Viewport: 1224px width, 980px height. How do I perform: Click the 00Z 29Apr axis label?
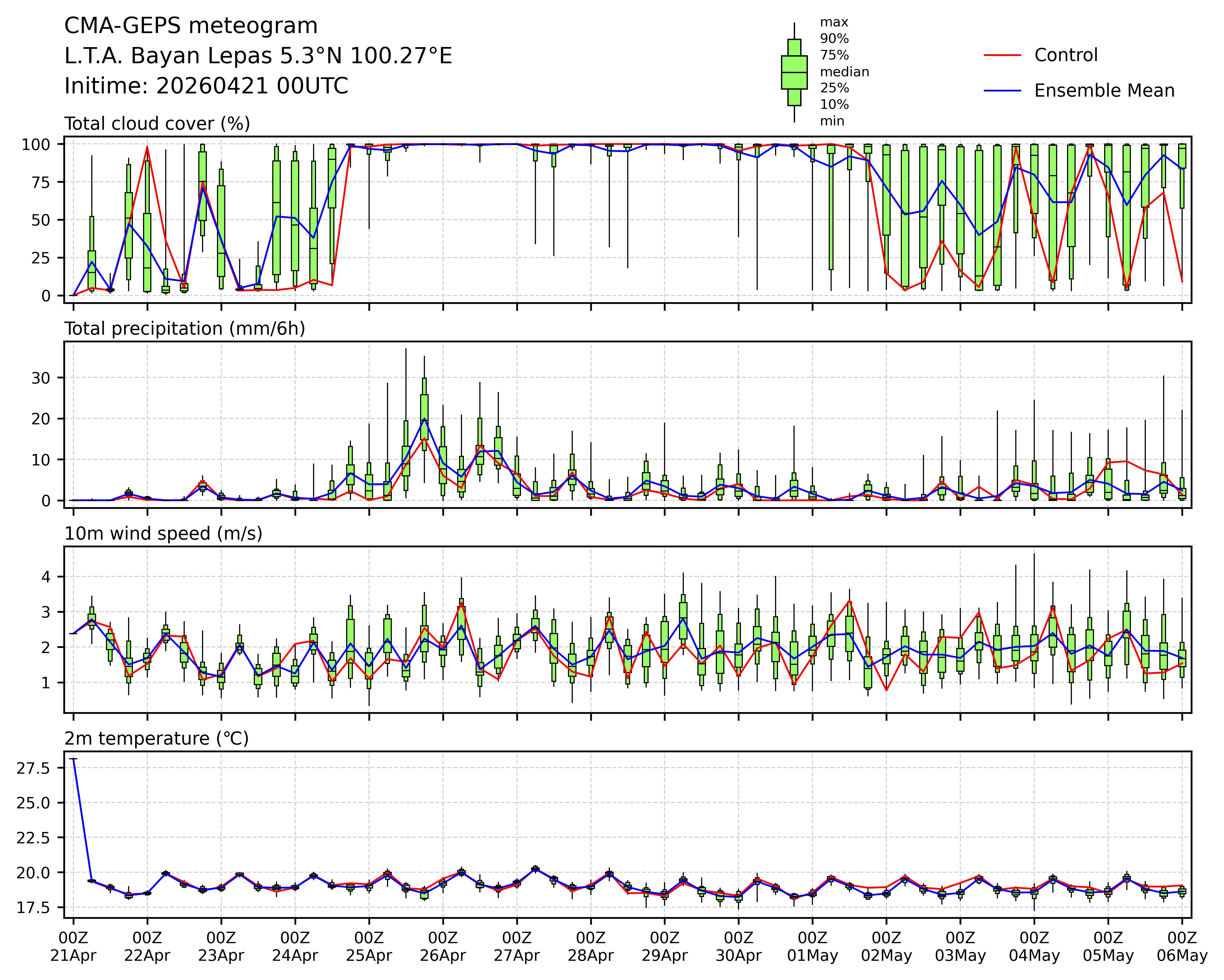(665, 946)
